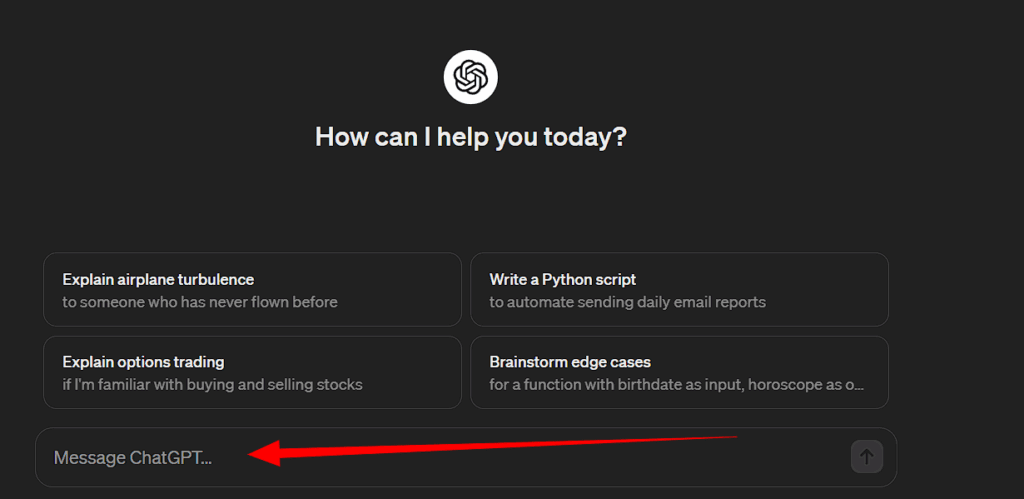Click the tail end of the red arrow
The width and height of the screenshot is (1024, 499).
(735, 437)
